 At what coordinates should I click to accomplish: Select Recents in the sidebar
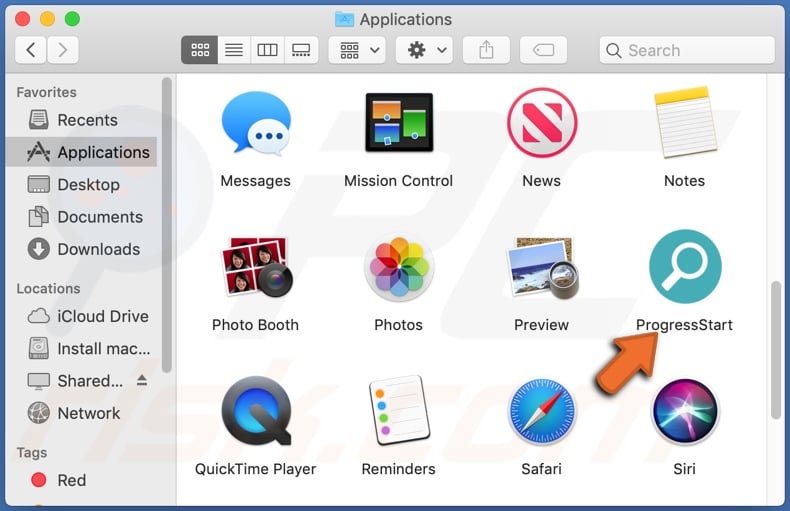[82, 120]
